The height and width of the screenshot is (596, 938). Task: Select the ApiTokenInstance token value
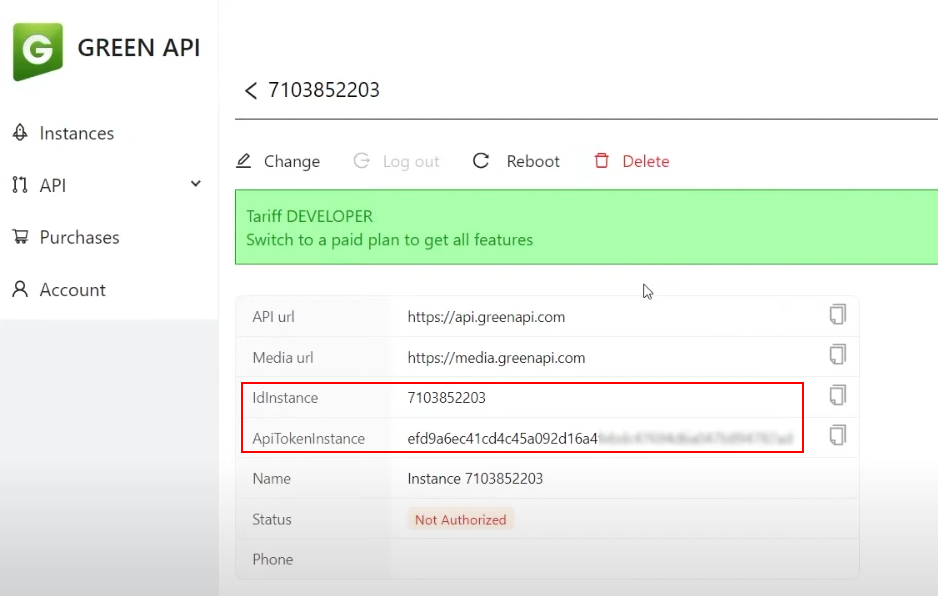point(600,438)
